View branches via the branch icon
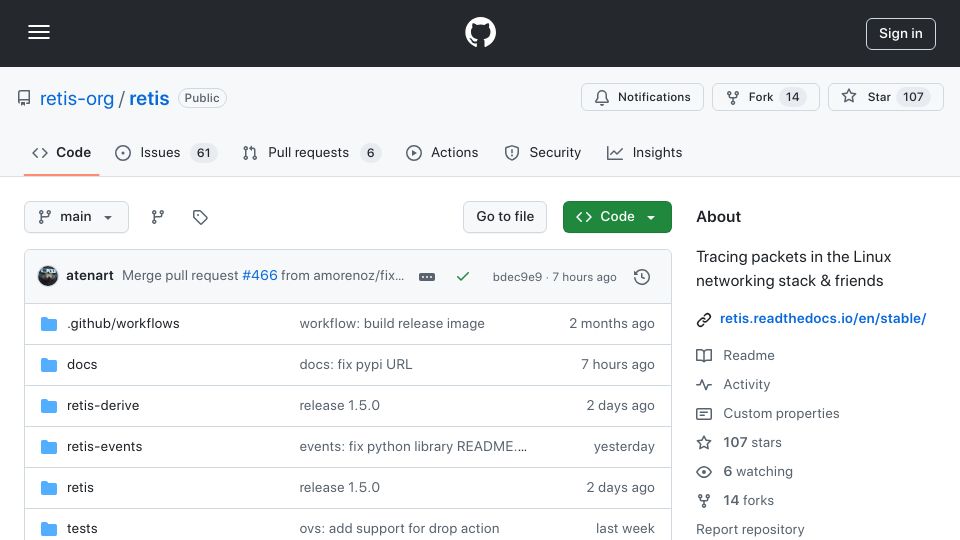 158,217
